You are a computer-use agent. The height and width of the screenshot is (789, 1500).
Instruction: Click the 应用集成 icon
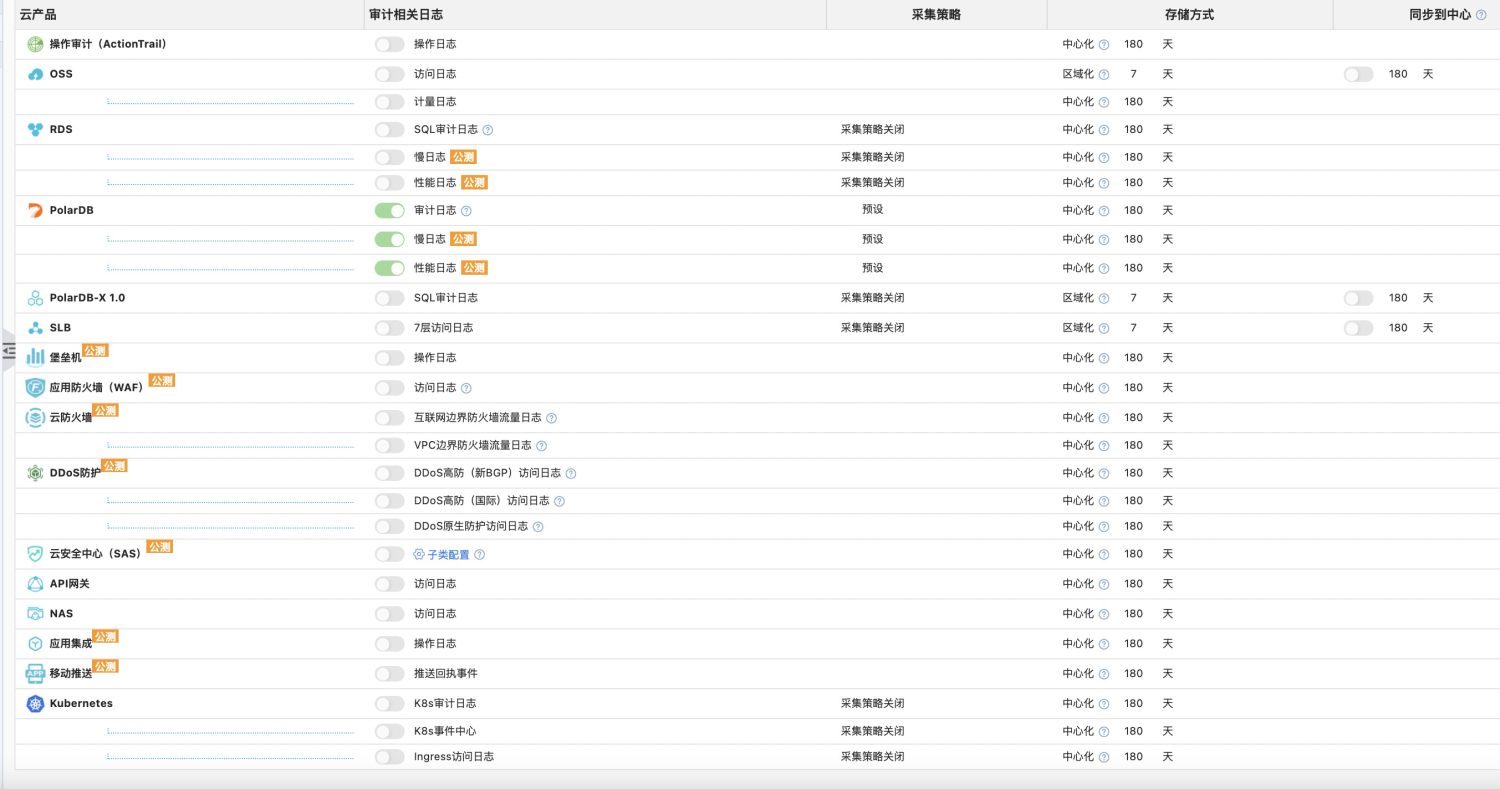[36, 644]
